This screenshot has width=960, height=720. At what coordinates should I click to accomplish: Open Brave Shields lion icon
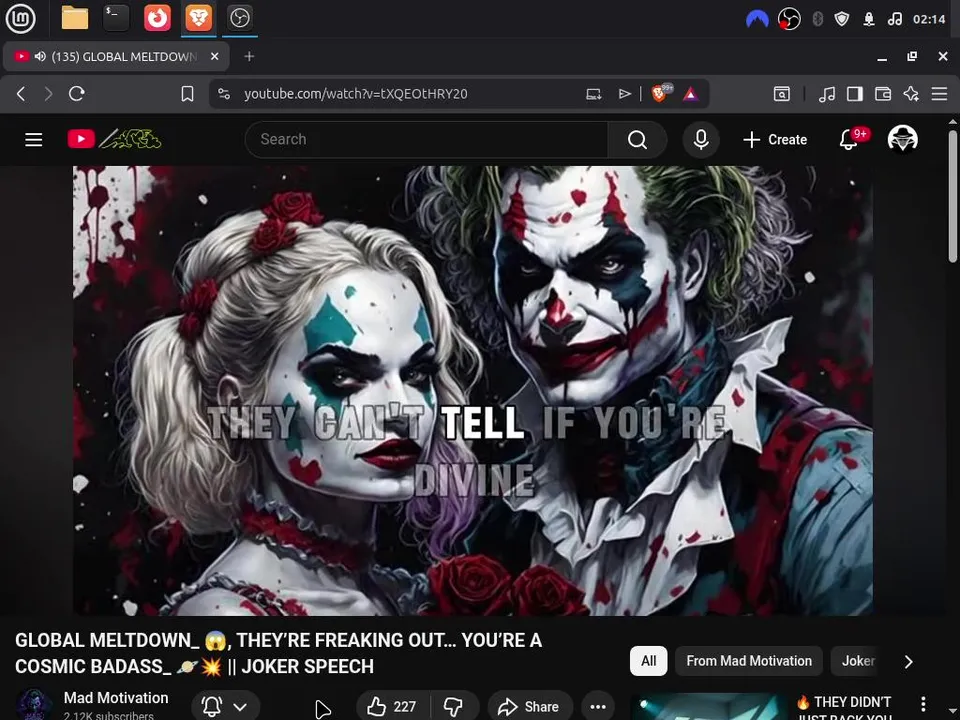coord(660,93)
